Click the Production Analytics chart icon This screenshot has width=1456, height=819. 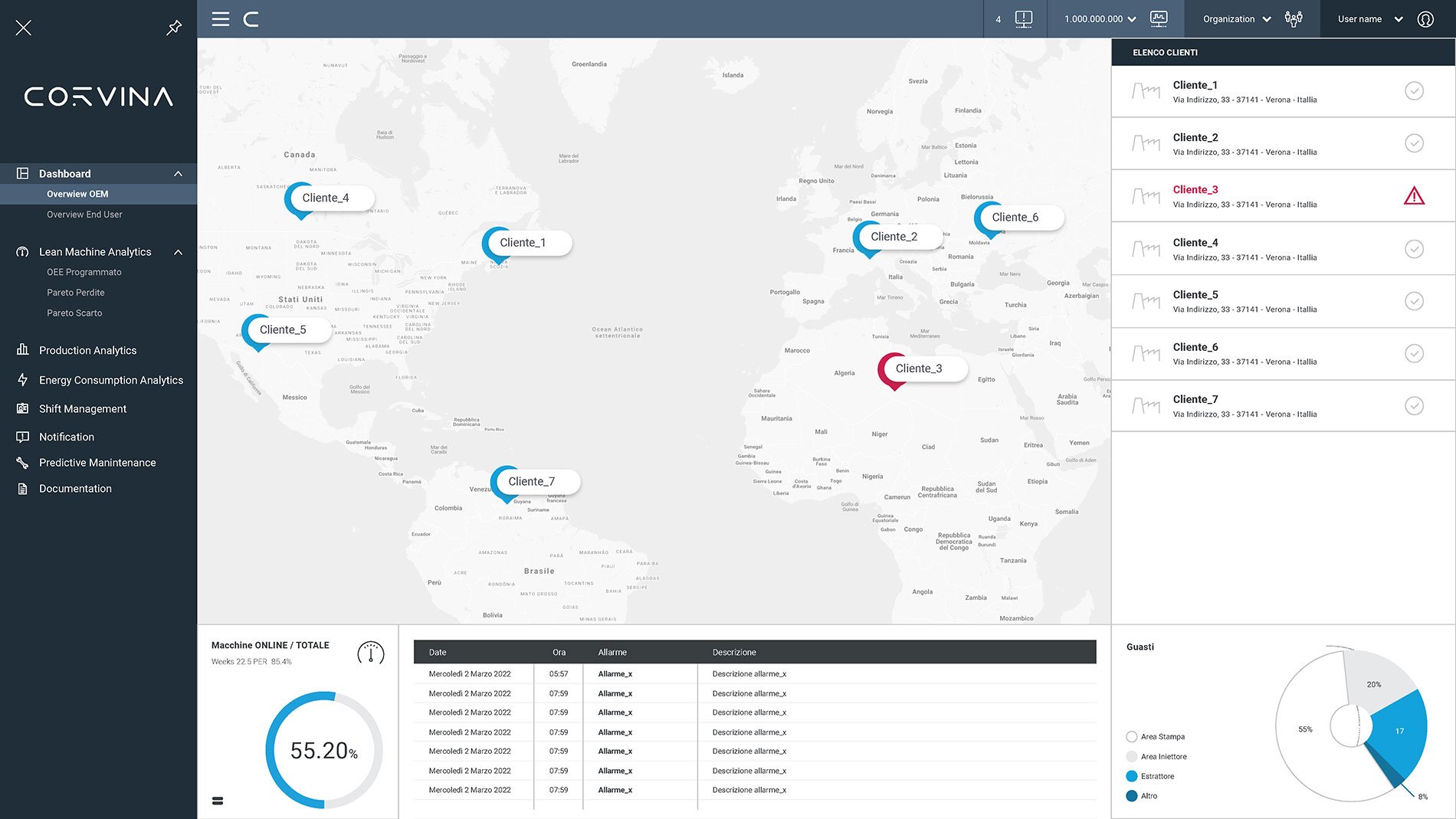[x=21, y=350]
